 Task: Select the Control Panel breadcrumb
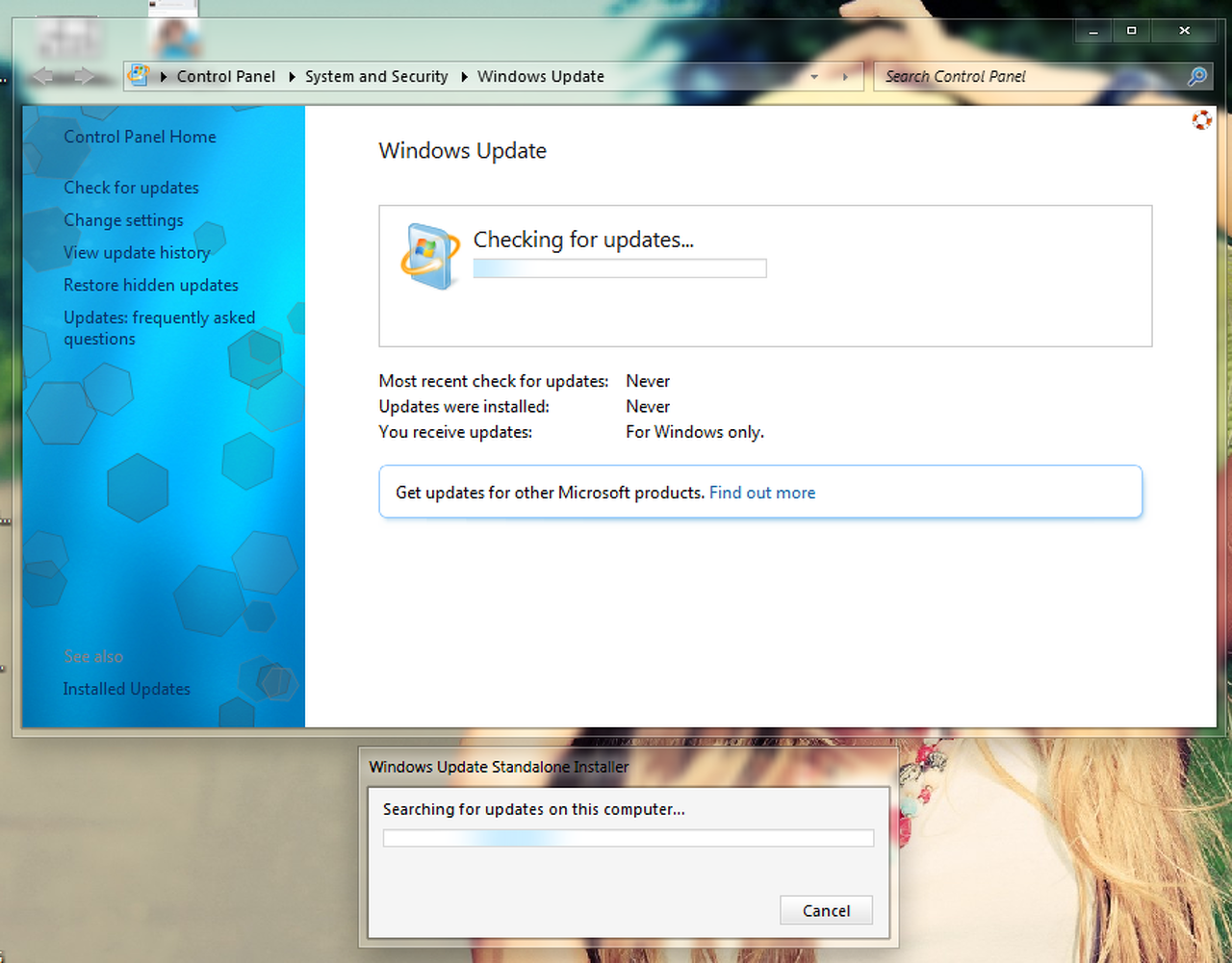[226, 77]
